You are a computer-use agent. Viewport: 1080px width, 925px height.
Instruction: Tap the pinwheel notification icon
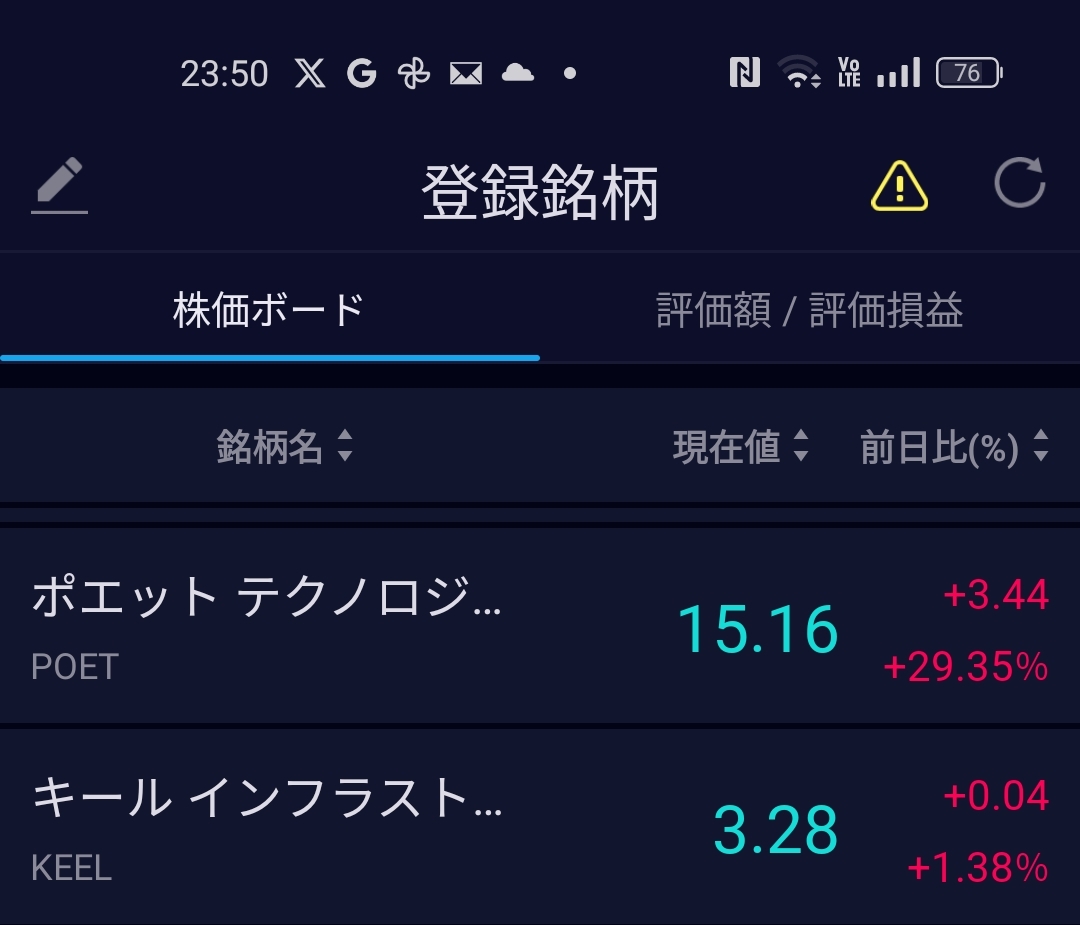click(x=413, y=73)
